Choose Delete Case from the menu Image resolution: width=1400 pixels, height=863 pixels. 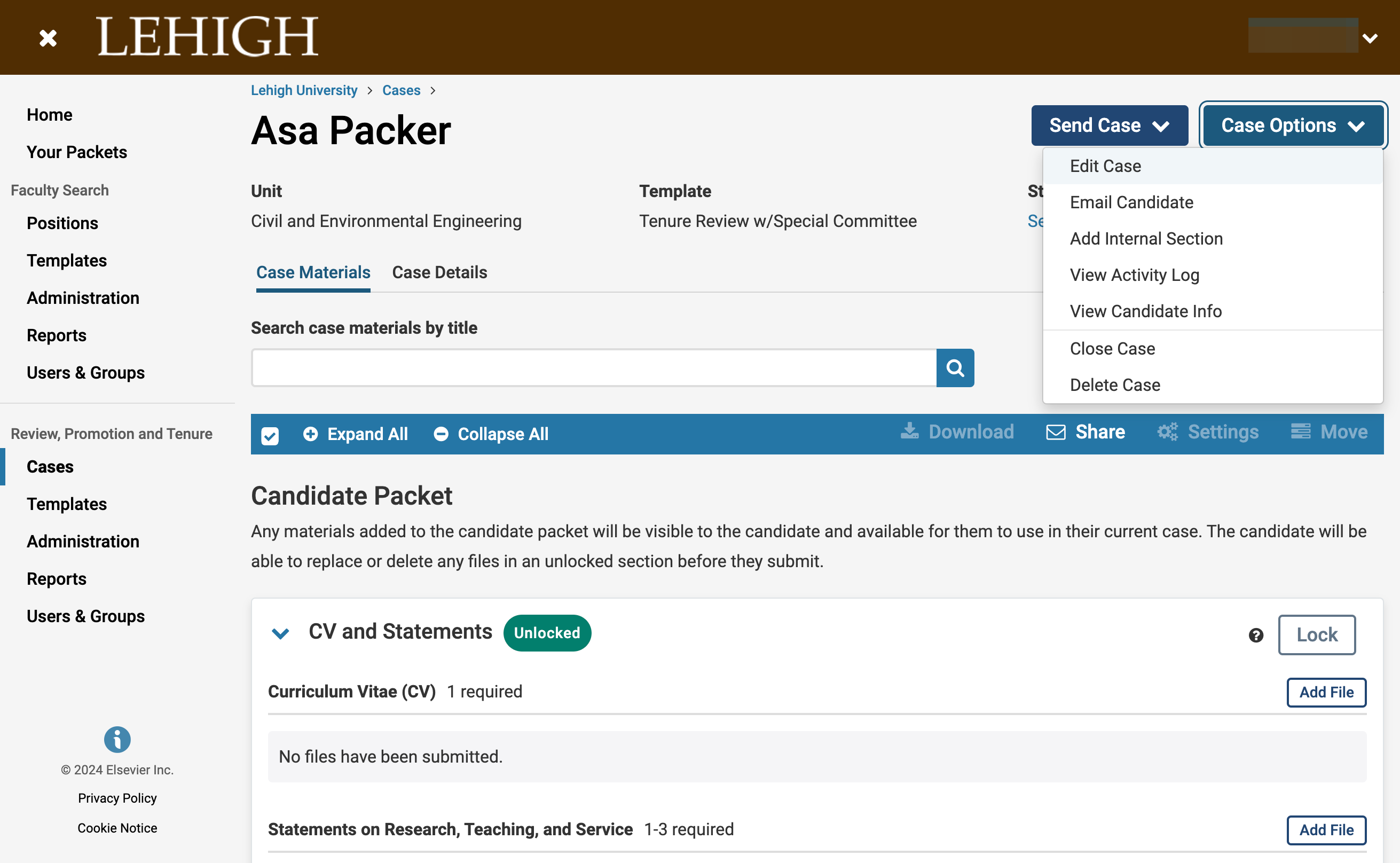point(1212,385)
